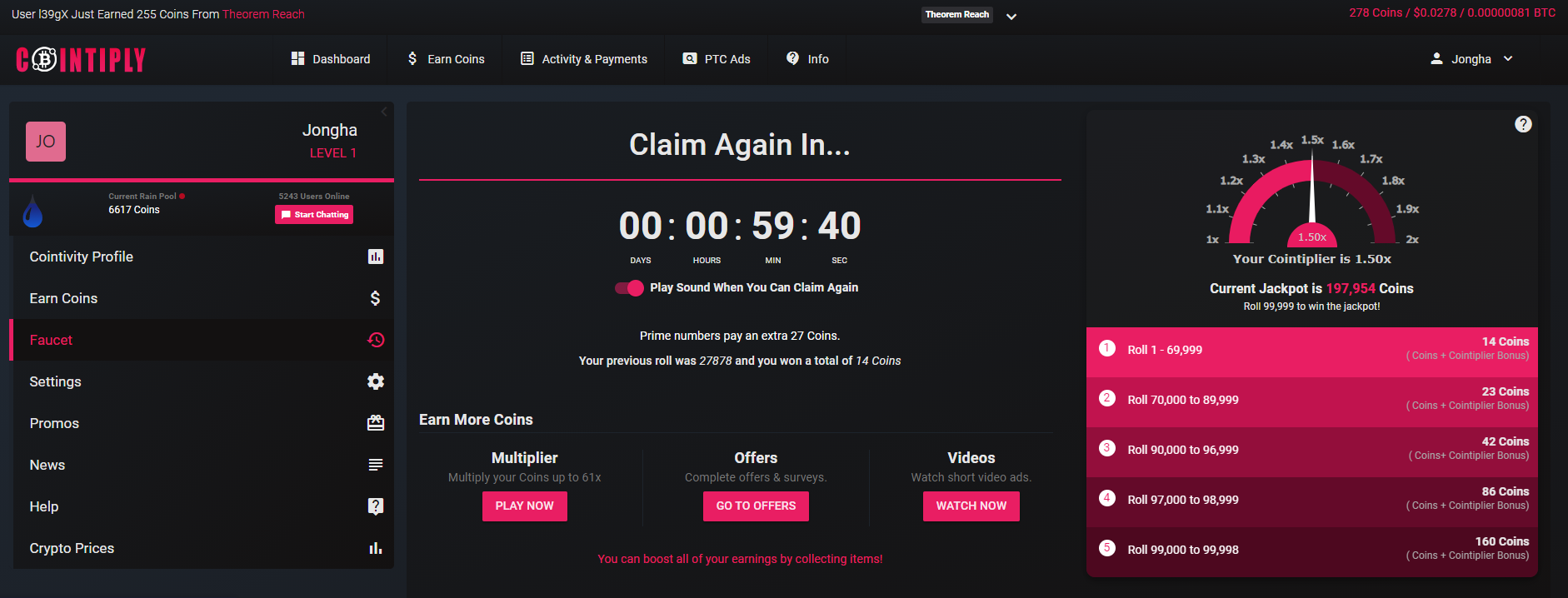Click the blue rain drop icon
This screenshot has height=598, width=1568.
(x=32, y=211)
